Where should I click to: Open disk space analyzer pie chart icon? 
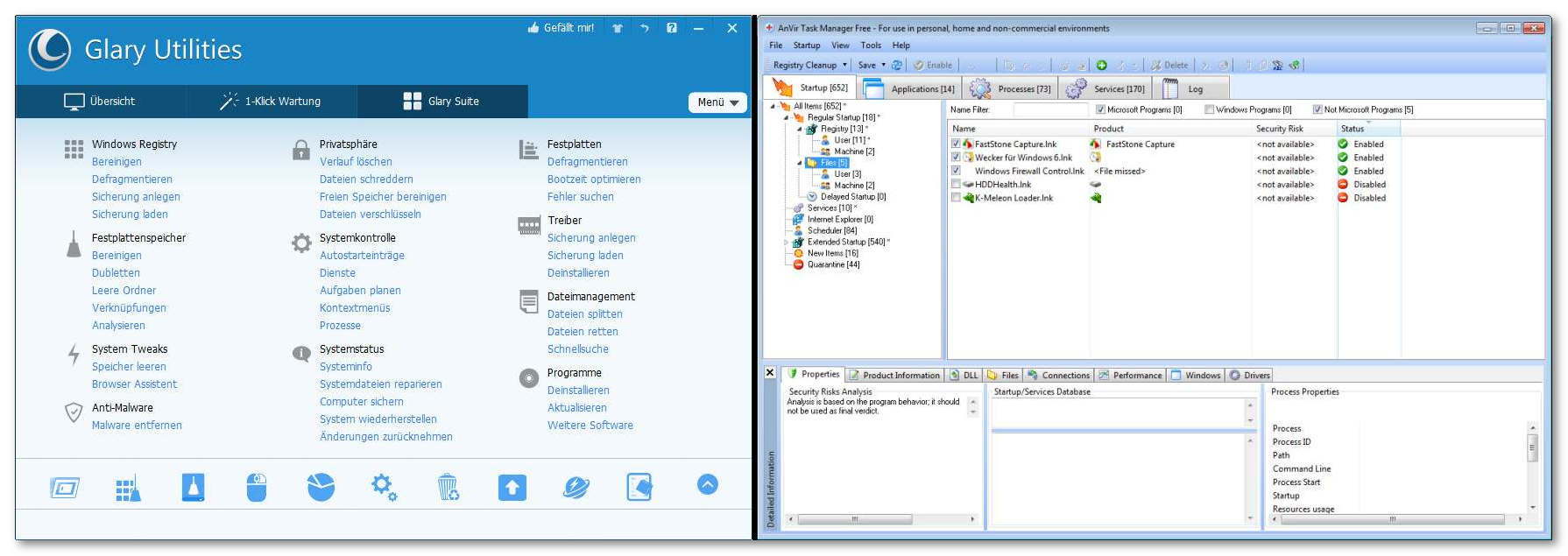click(321, 487)
